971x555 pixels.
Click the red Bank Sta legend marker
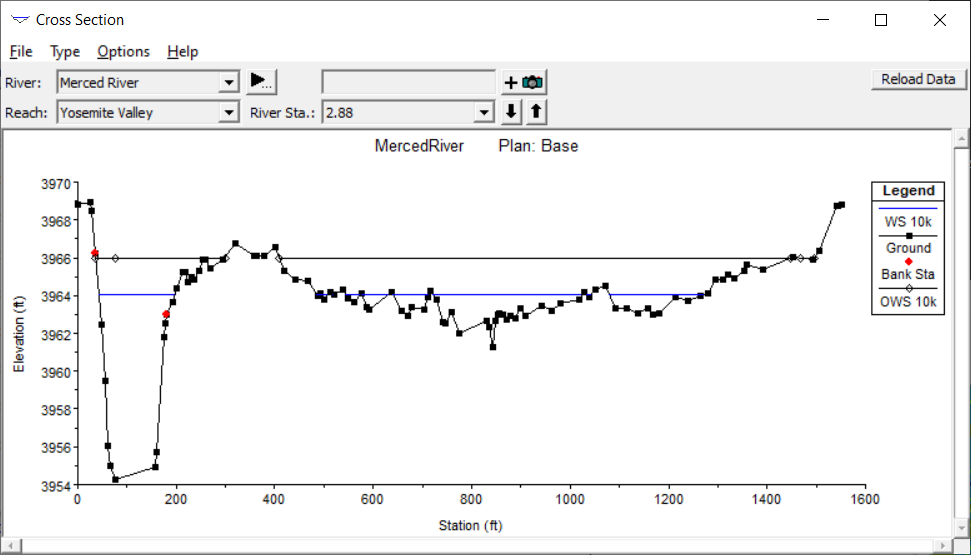pyautogui.click(x=907, y=261)
